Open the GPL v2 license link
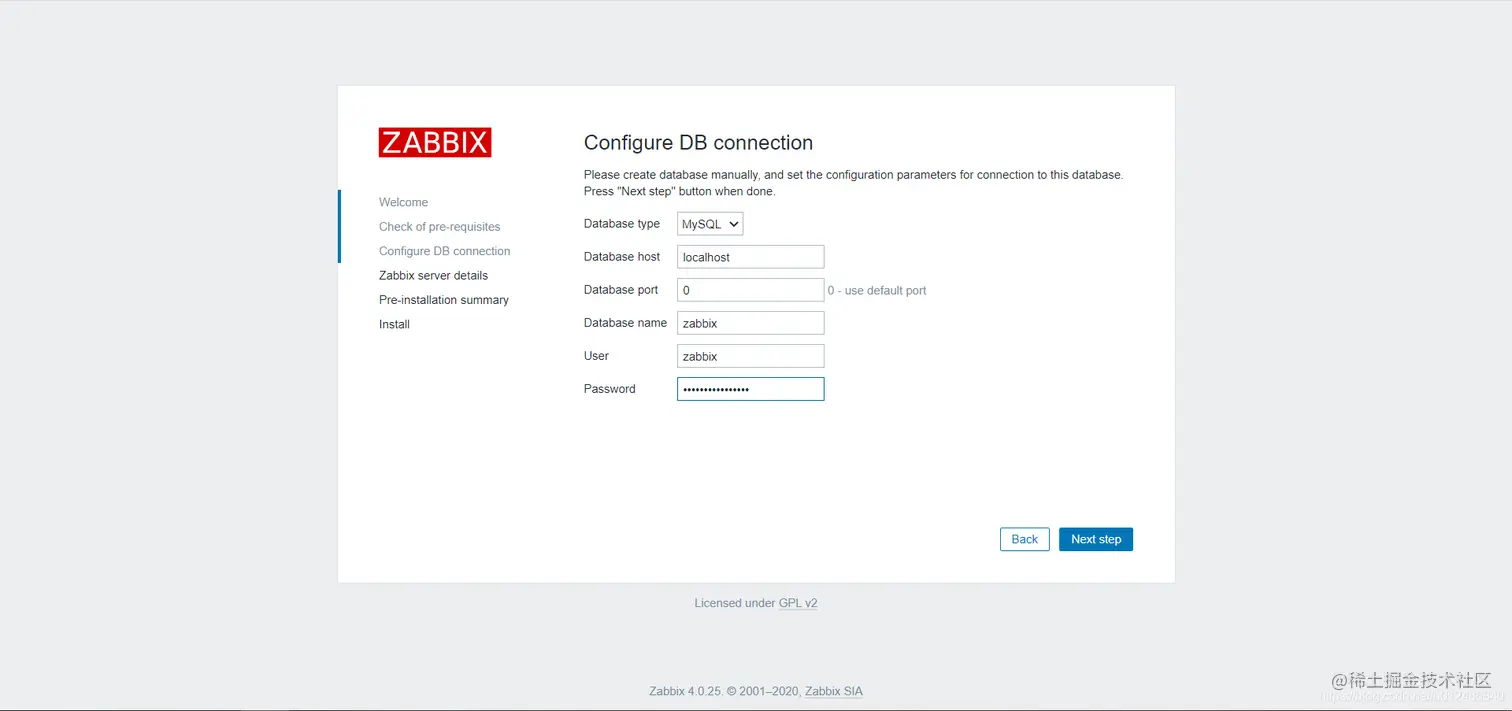This screenshot has height=711, width=1512. tap(798, 603)
